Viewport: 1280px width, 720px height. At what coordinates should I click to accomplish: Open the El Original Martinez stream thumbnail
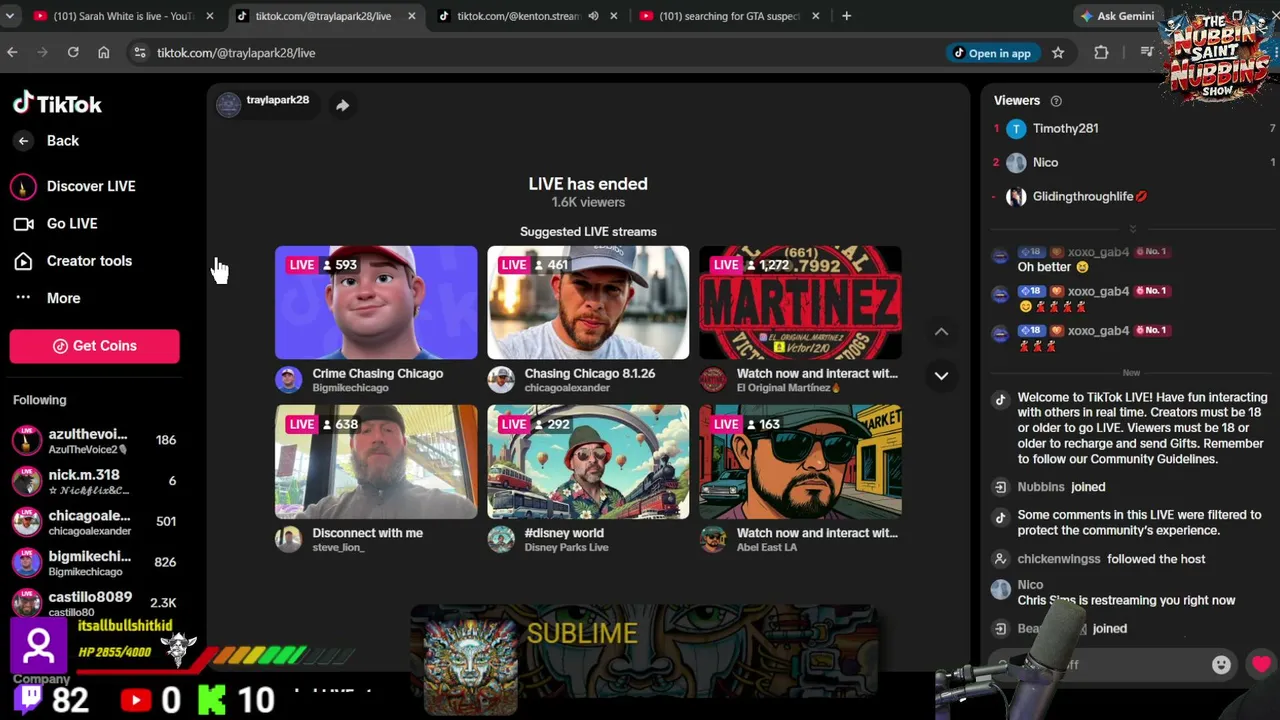point(800,302)
